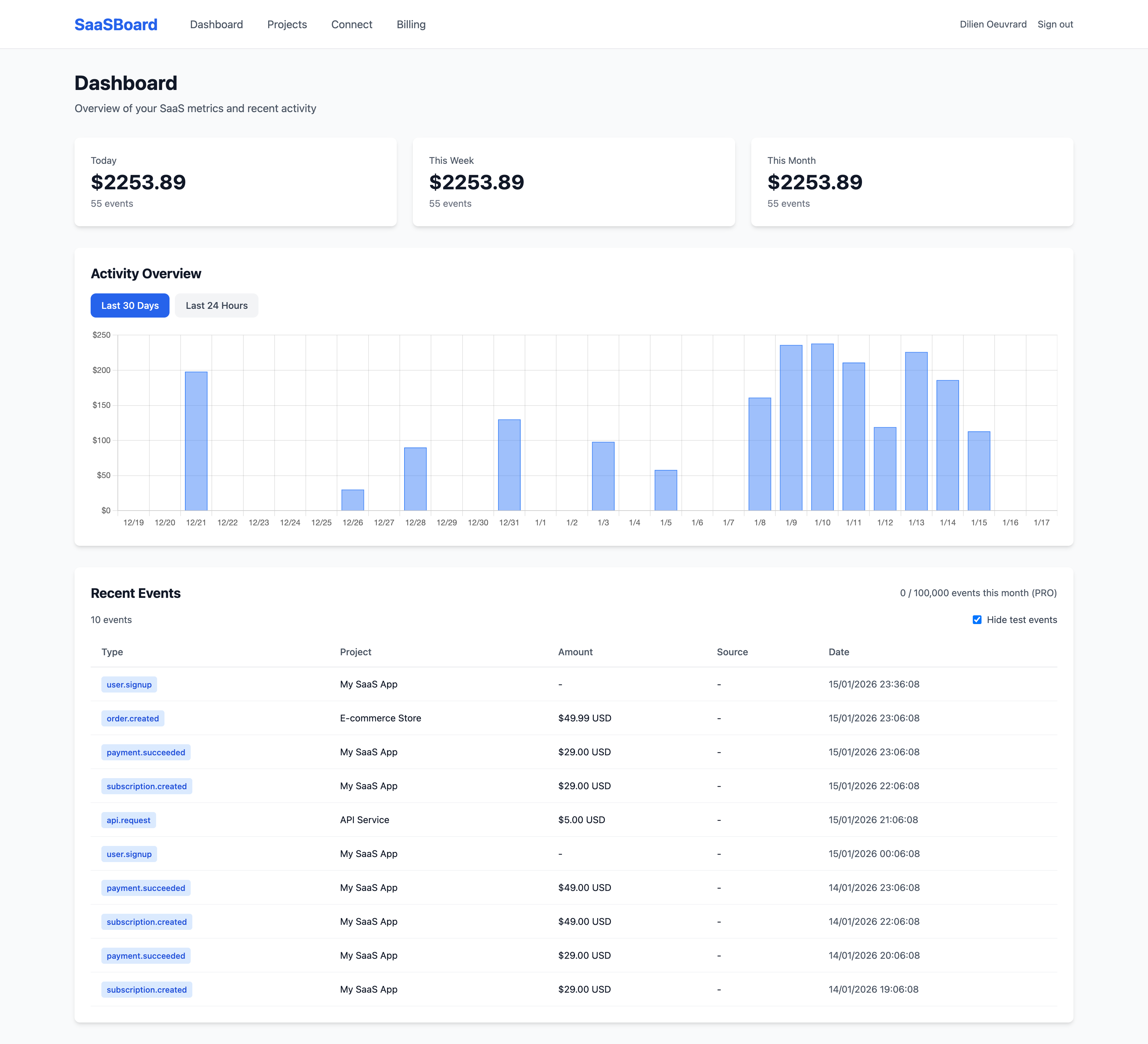Navigate to the Connect section
The width and height of the screenshot is (1148, 1044).
coord(351,25)
